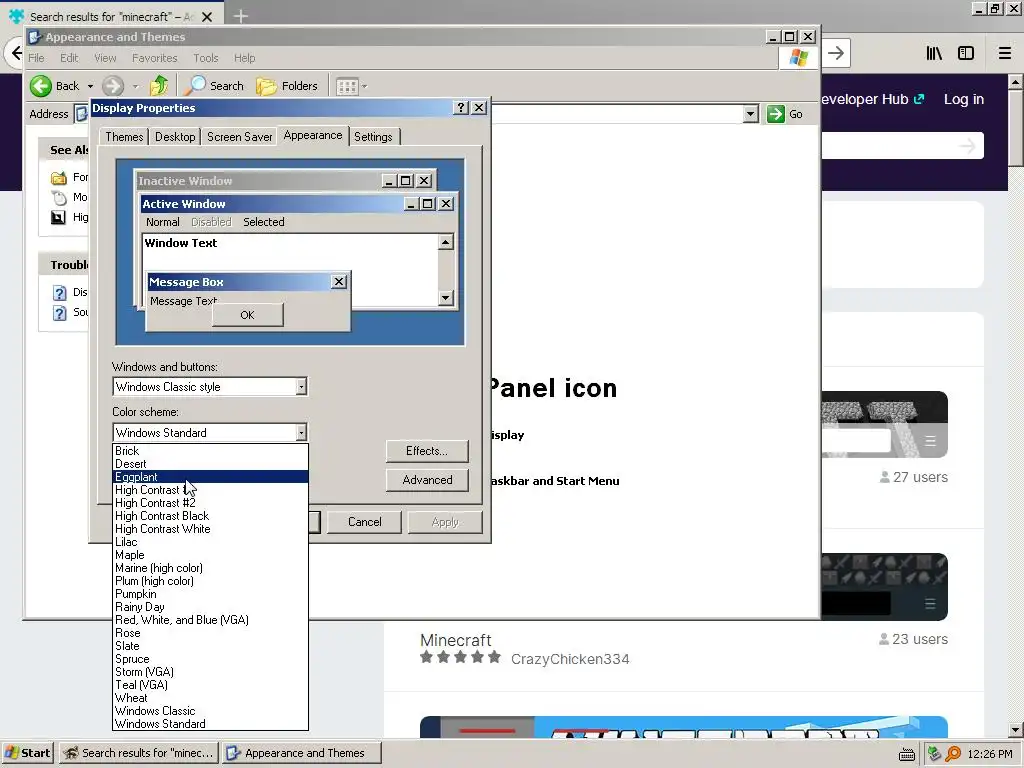Open a new browser tab plus icon
The height and width of the screenshot is (768, 1024).
pyautogui.click(x=240, y=16)
